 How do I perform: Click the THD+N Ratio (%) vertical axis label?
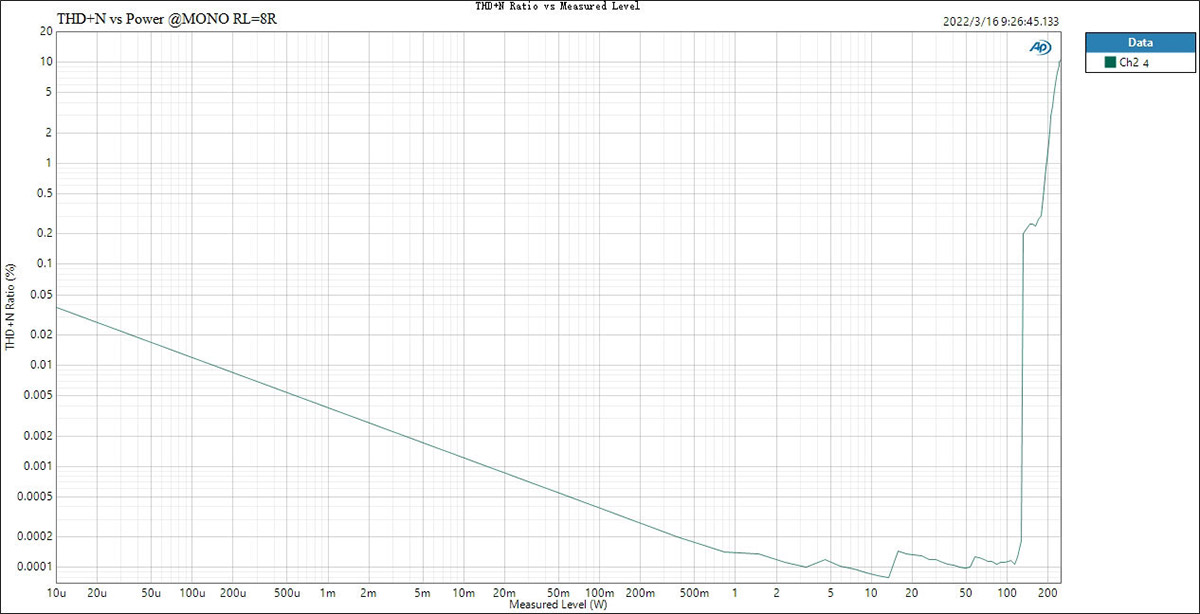(10, 306)
